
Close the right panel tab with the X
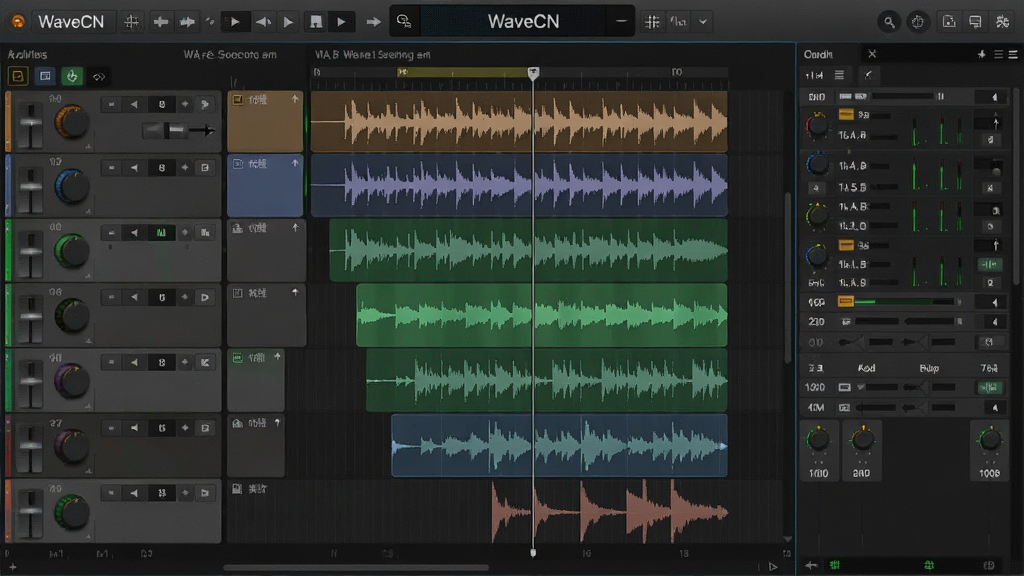point(872,54)
